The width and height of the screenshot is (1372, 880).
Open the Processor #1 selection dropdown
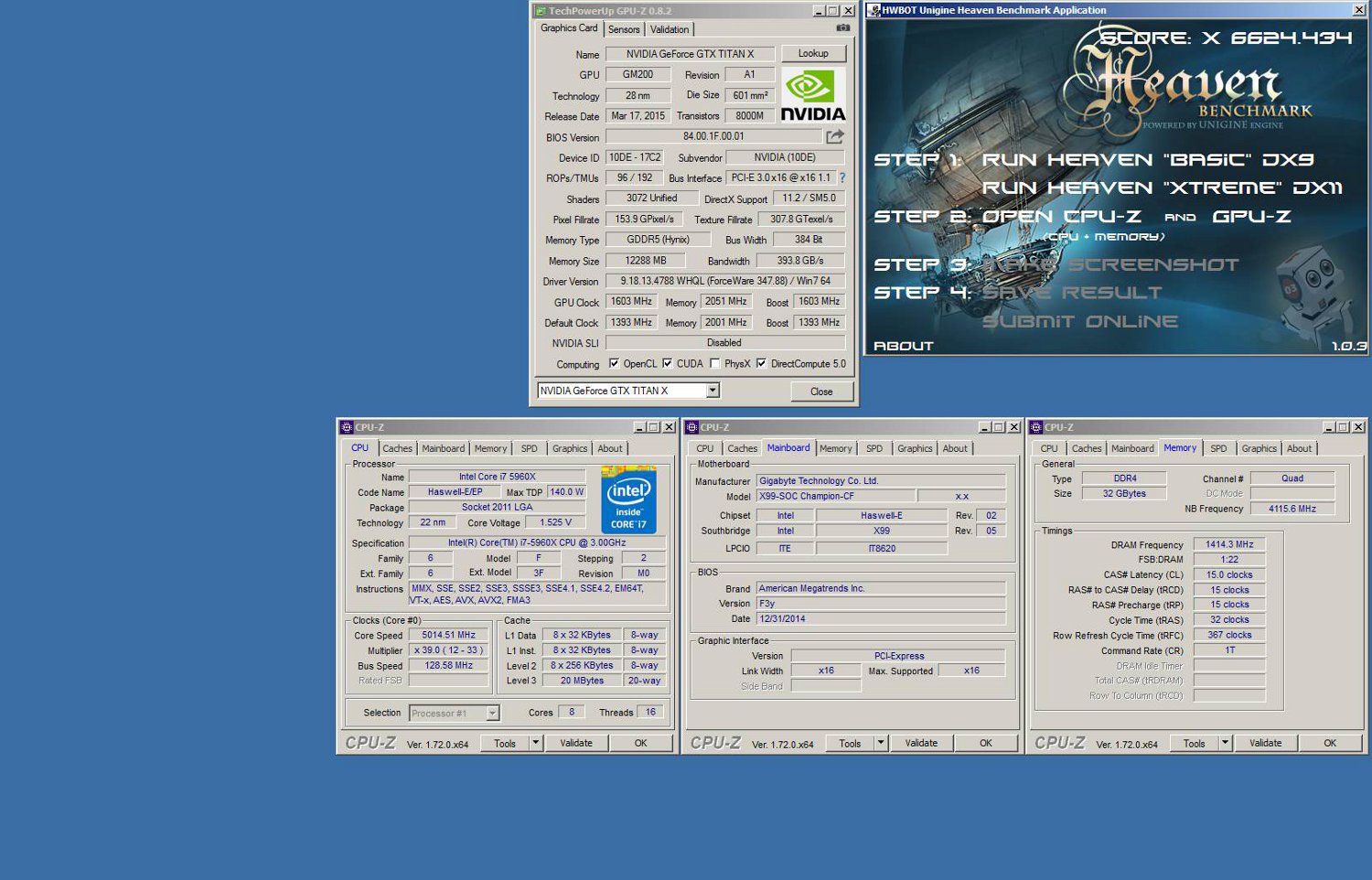492,714
